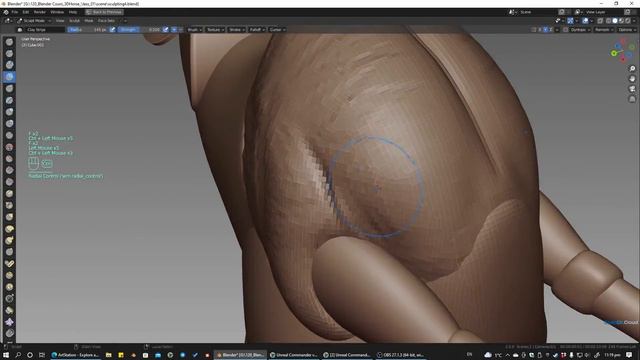Toggle the camera view gizmo

(632, 89)
